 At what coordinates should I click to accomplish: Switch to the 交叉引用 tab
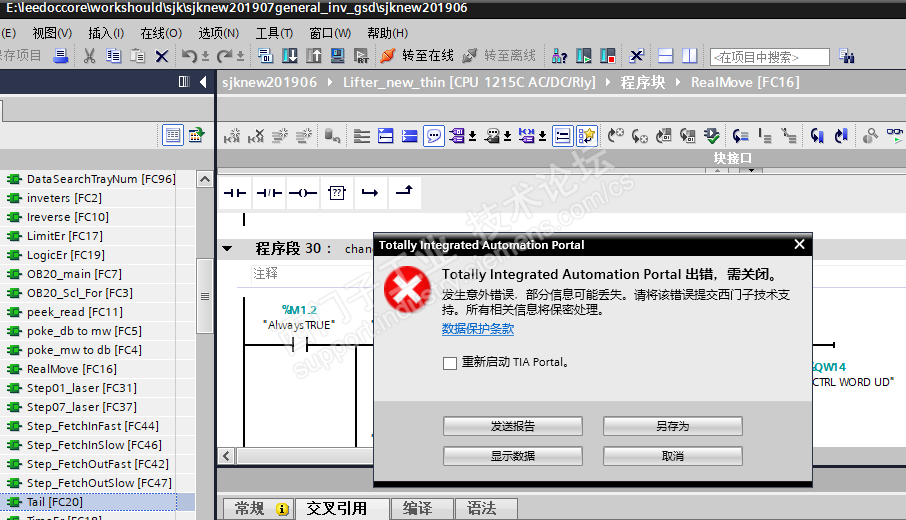(342, 508)
